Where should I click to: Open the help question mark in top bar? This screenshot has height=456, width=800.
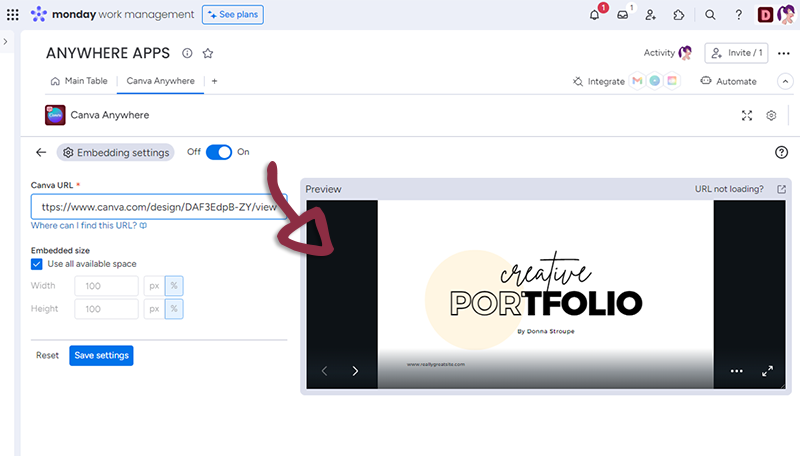click(738, 15)
